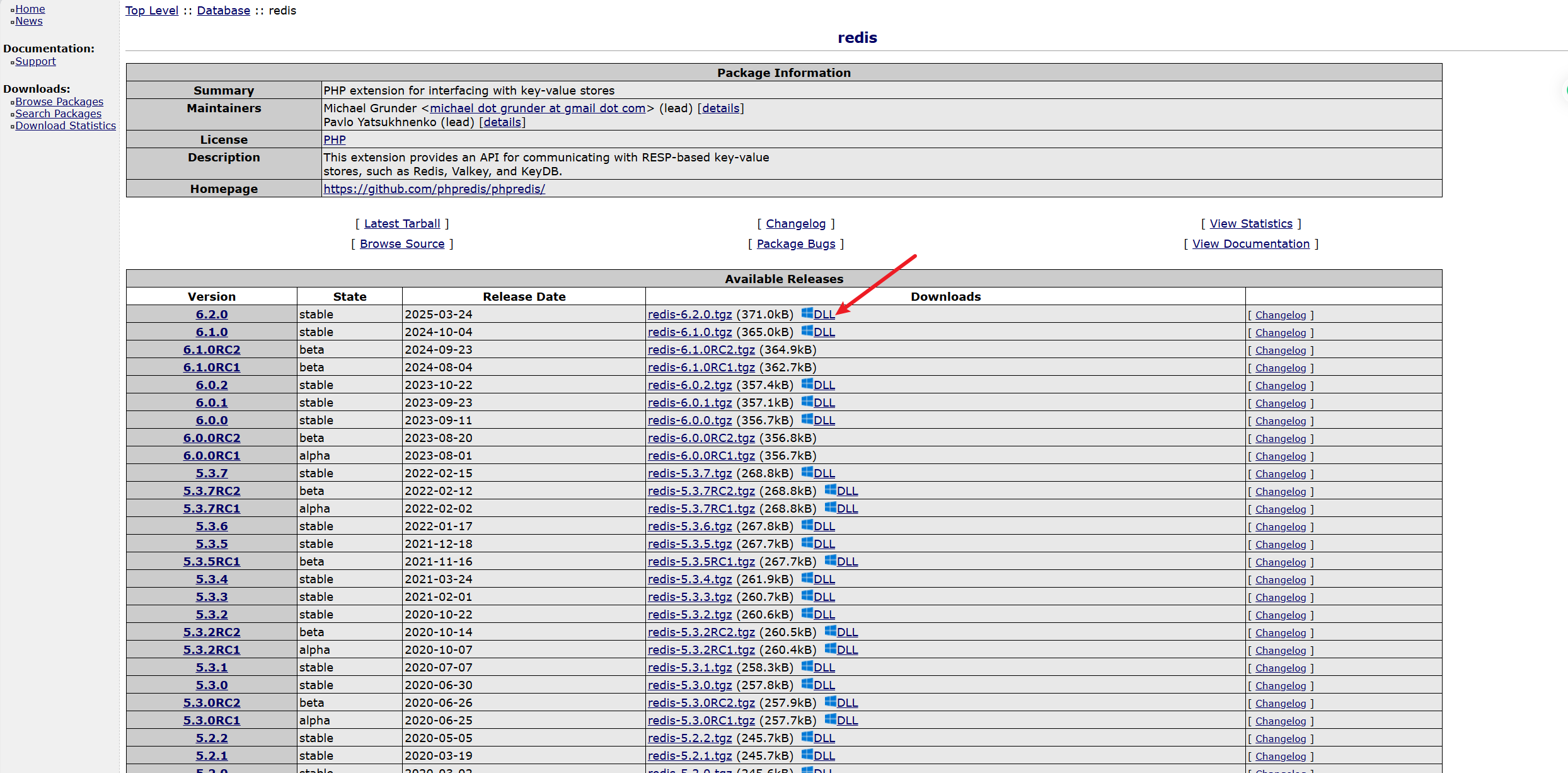Open Browse Source link
The width and height of the screenshot is (1568, 773).
[402, 244]
